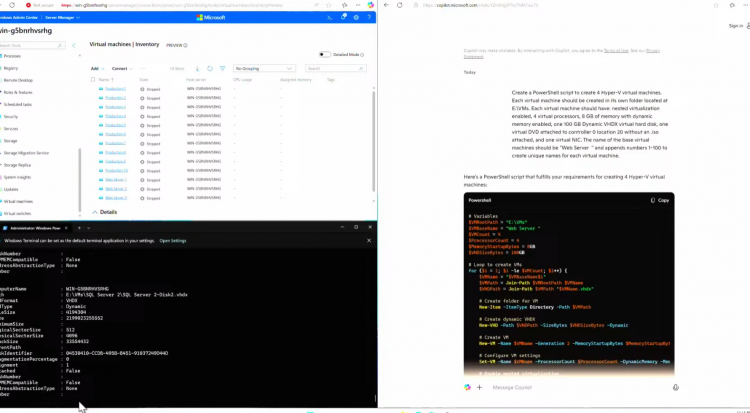Open the help question mark icon
Image resolution: width=750 pixels, height=413 pixels.
tap(369, 17)
